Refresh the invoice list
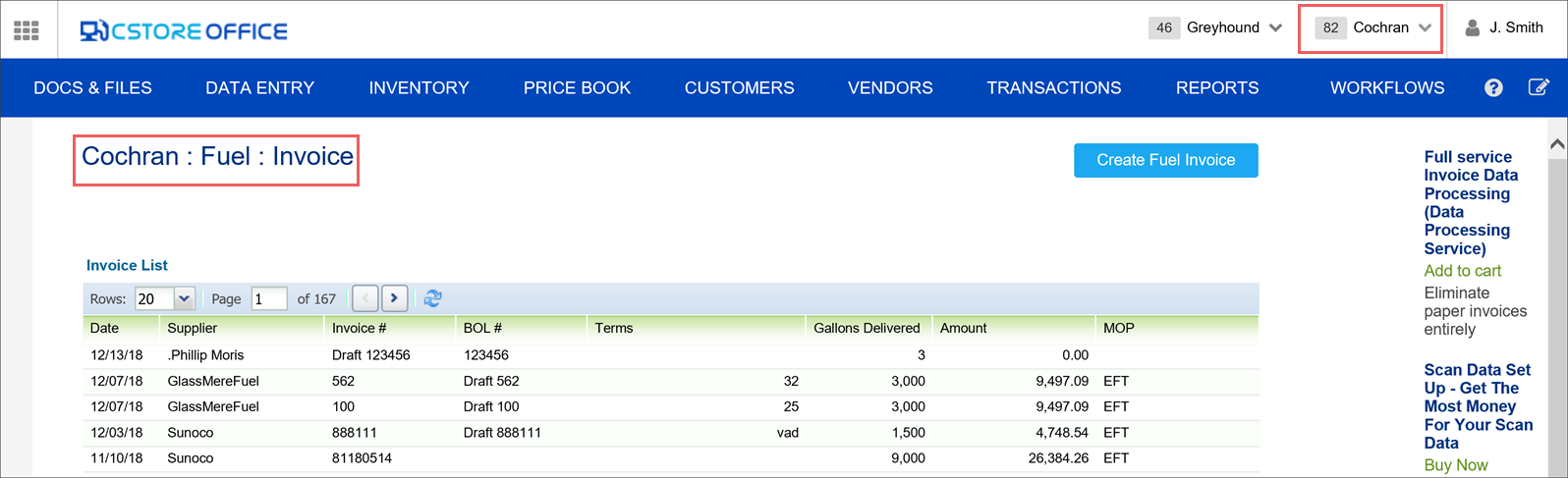The height and width of the screenshot is (478, 1568). click(x=432, y=298)
